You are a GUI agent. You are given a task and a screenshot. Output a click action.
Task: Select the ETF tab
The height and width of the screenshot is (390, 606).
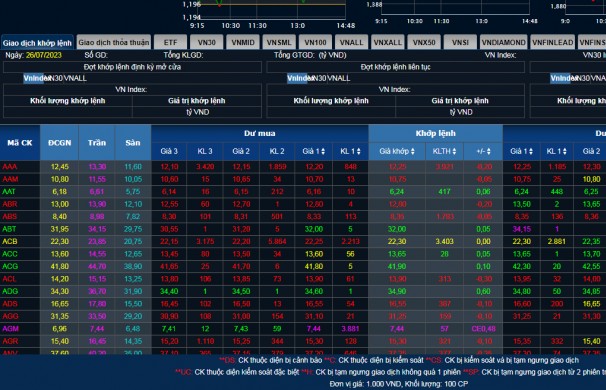[170, 43]
